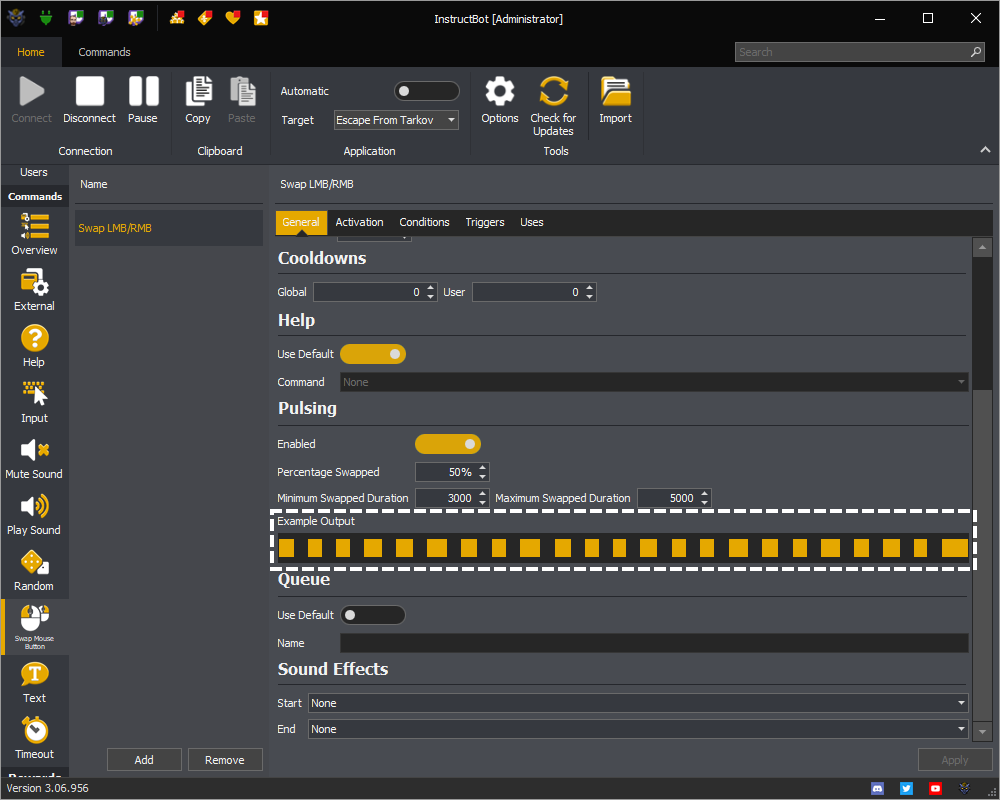Switch to the Triggers tab
This screenshot has width=1000, height=800.
tap(485, 222)
